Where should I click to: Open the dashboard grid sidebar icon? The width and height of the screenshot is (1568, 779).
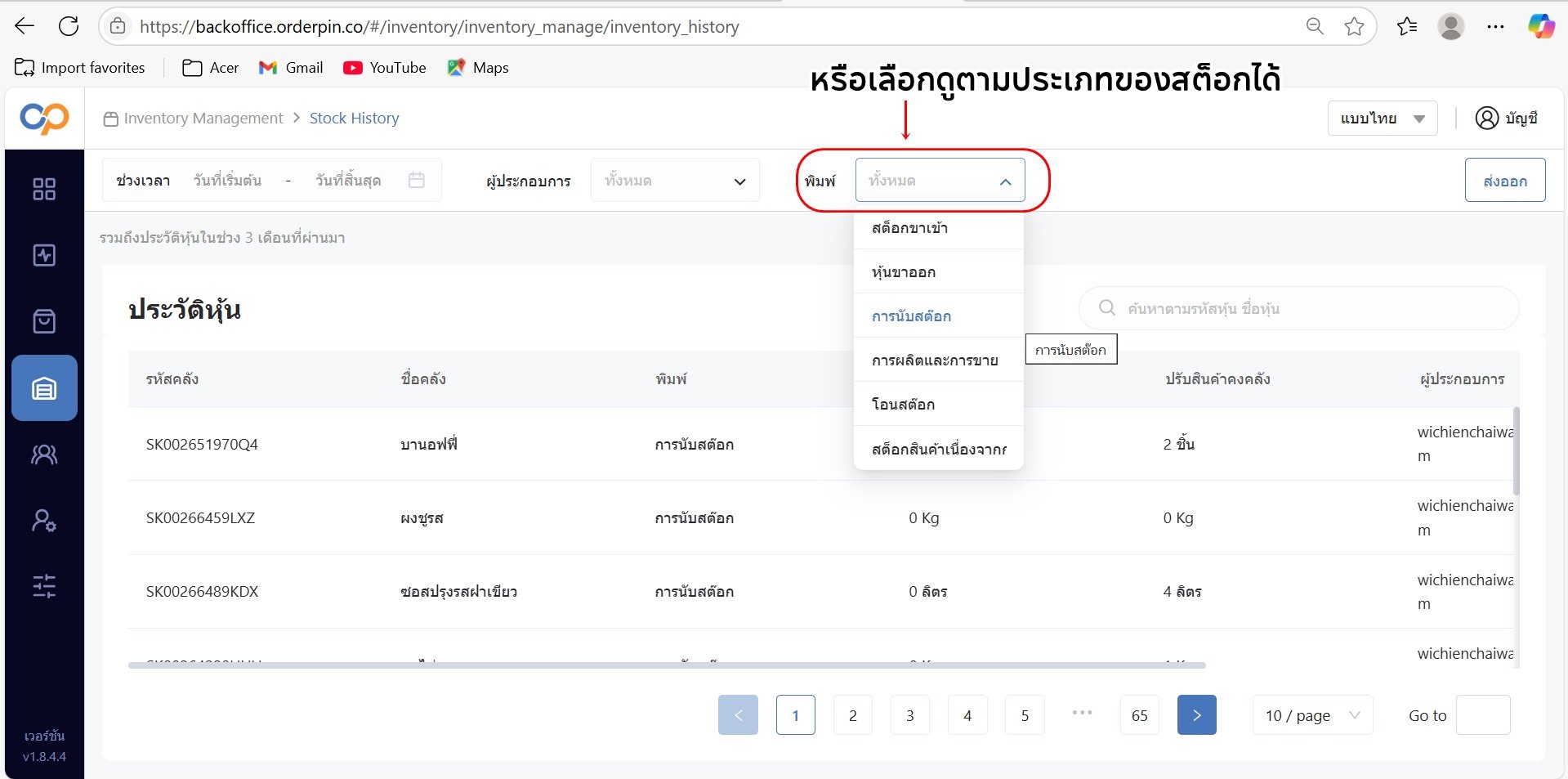point(44,189)
